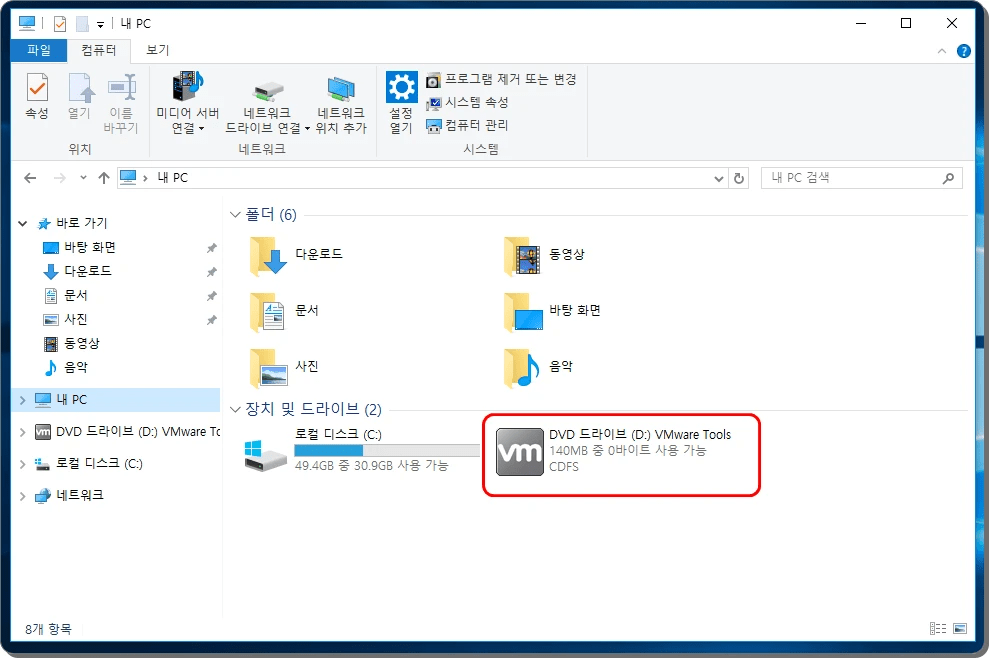
Task: Click the refresh icon in the address bar
Action: [739, 177]
